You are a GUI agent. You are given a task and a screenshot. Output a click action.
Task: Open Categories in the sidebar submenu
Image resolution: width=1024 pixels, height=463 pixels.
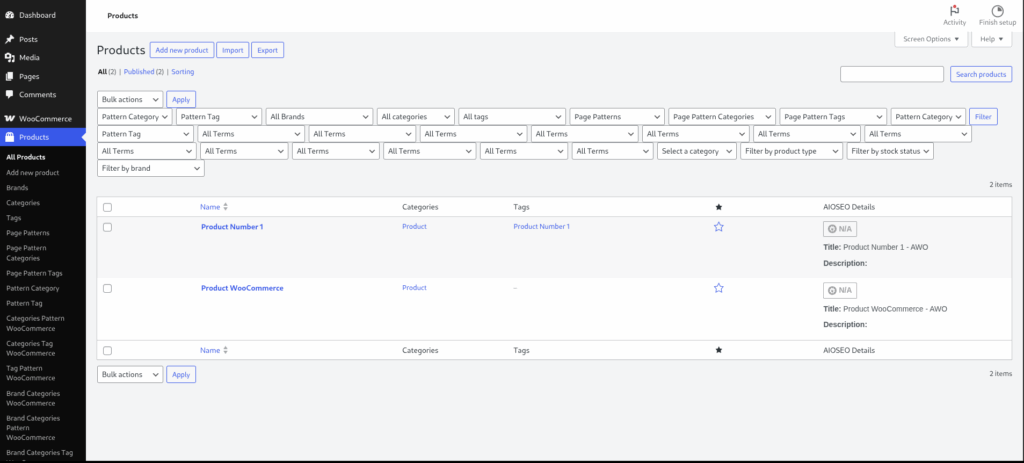pyautogui.click(x=23, y=203)
